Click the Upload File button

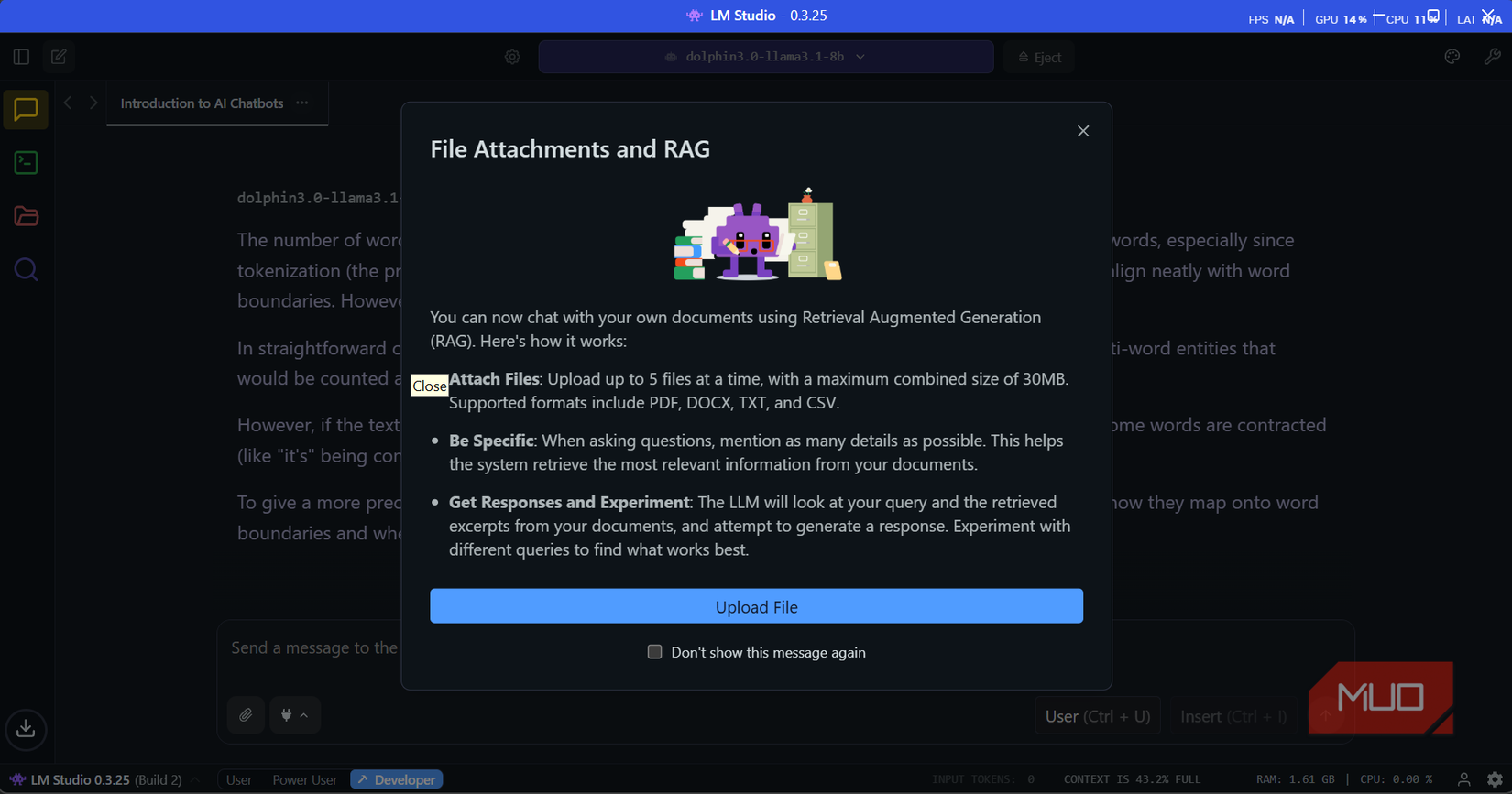tap(756, 606)
